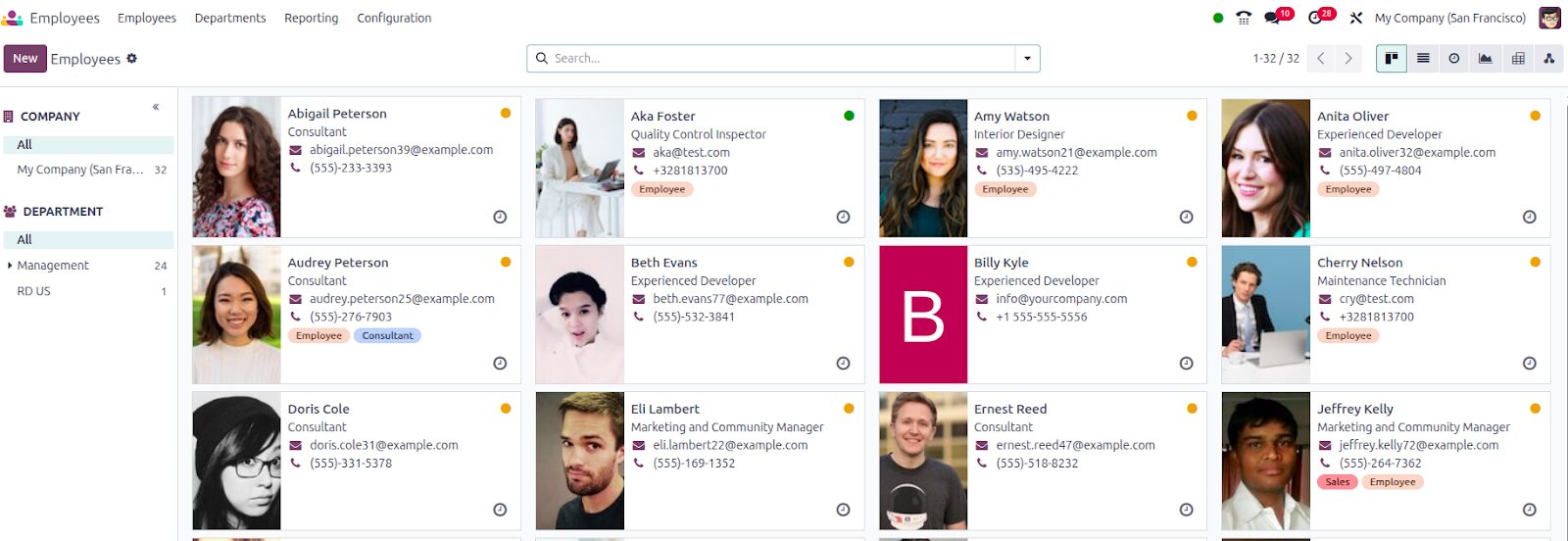Open the Departments menu

(230, 18)
